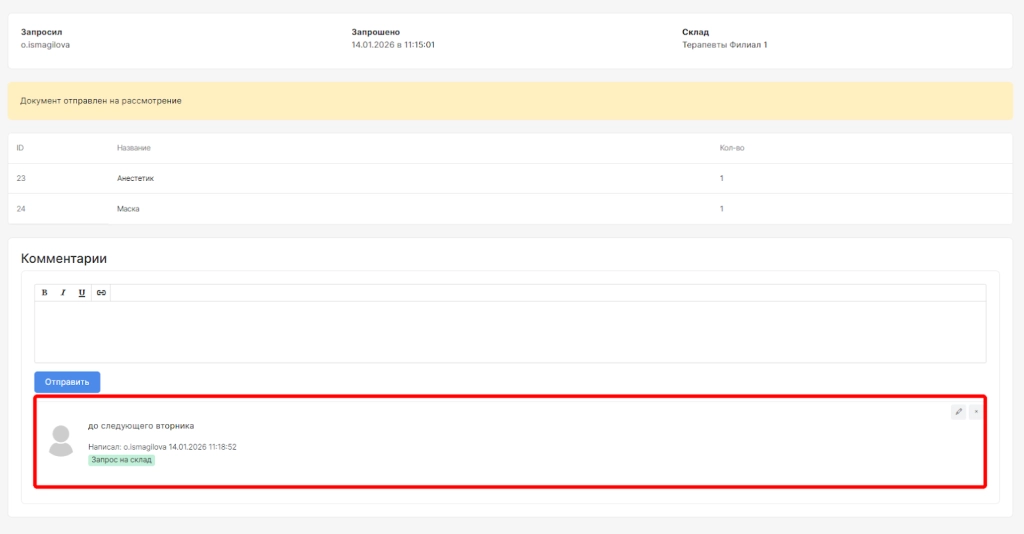
Task: Click the "Кол-во" column header
Action: (732, 148)
